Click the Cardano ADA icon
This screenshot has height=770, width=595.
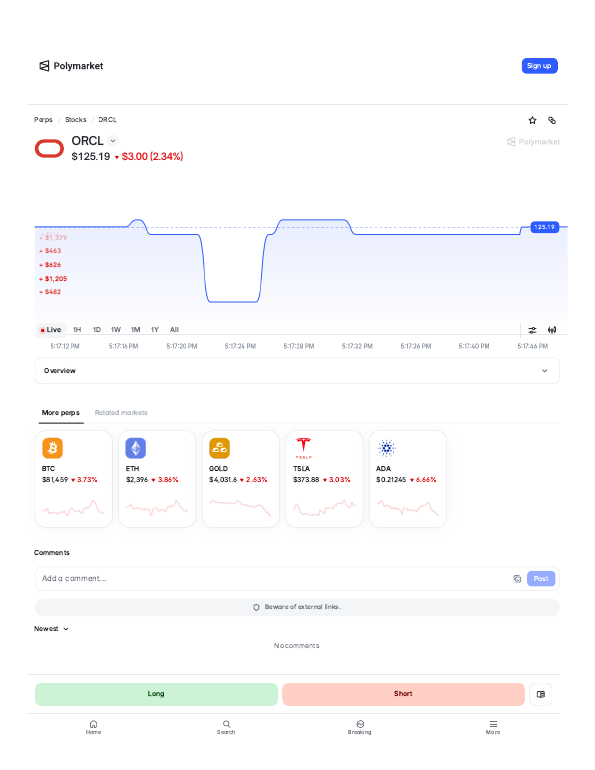click(387, 448)
